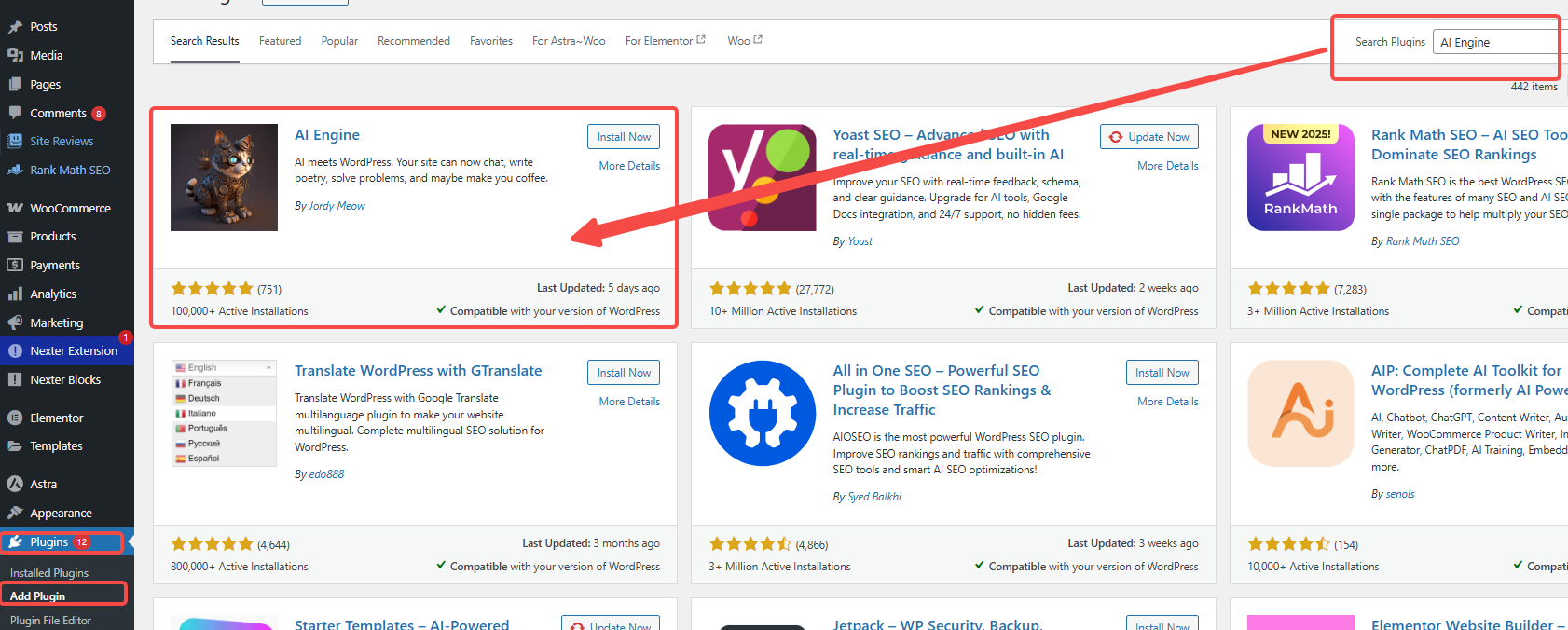
Task: Click the Jordy Meow author link
Action: [x=337, y=205]
